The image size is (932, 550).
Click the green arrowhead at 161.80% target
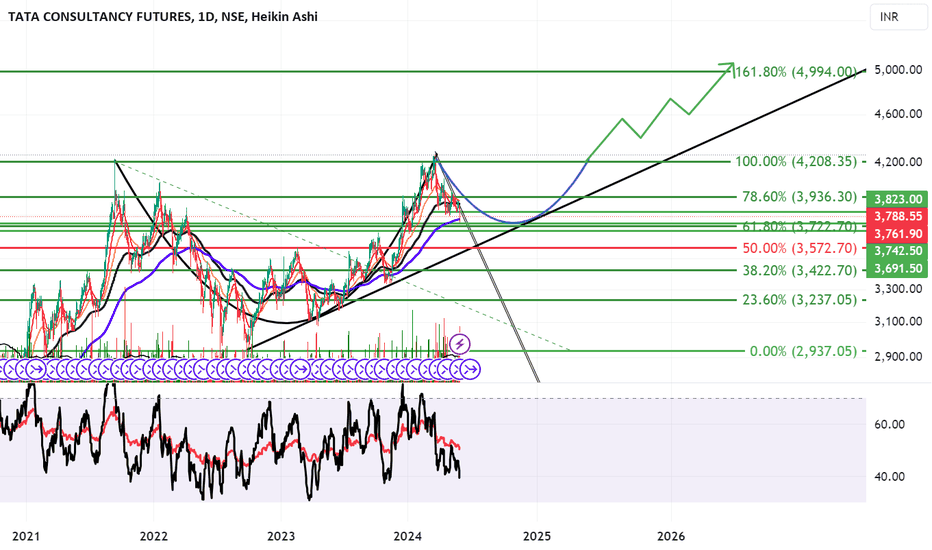[x=728, y=67]
